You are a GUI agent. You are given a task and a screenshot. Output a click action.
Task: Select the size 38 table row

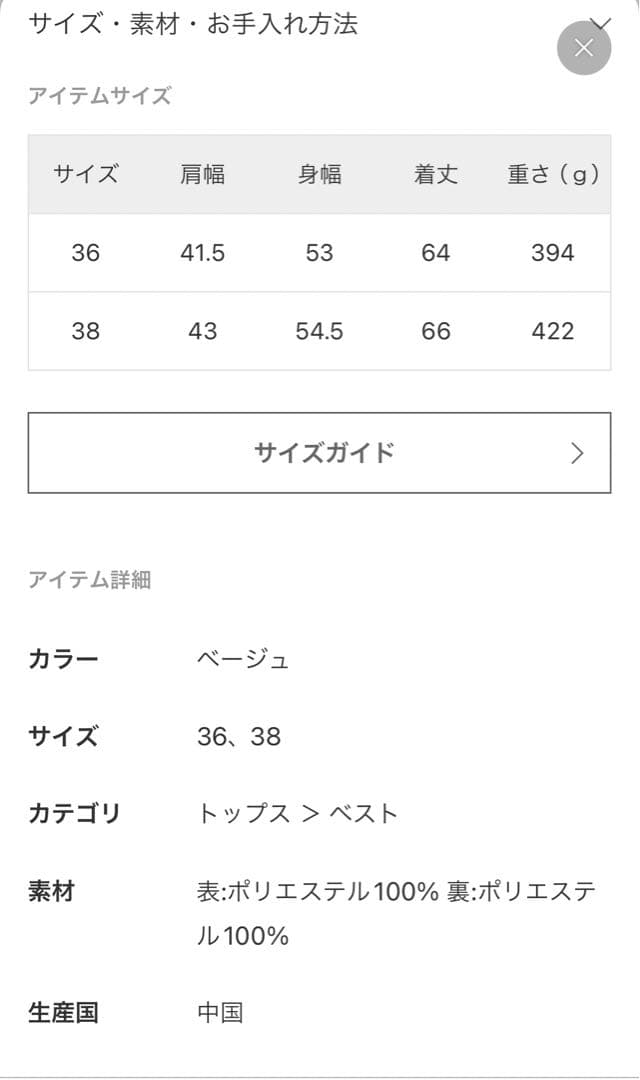click(320, 331)
